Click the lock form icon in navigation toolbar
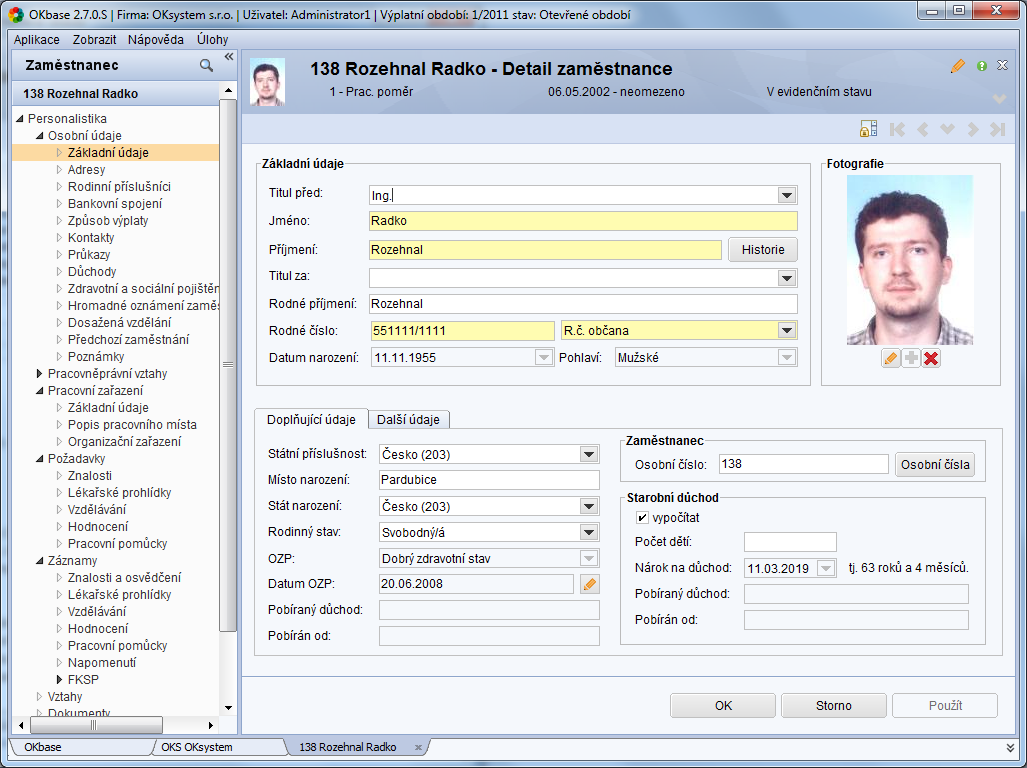Screen dimensions: 1027x768 coord(868,129)
